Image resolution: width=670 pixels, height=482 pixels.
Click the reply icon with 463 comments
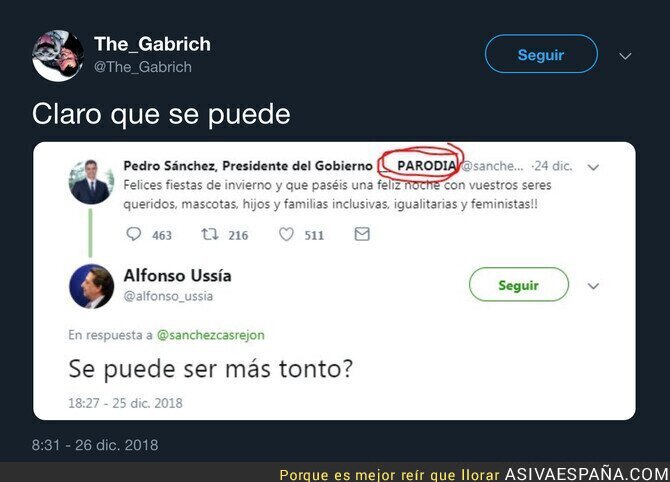134,234
